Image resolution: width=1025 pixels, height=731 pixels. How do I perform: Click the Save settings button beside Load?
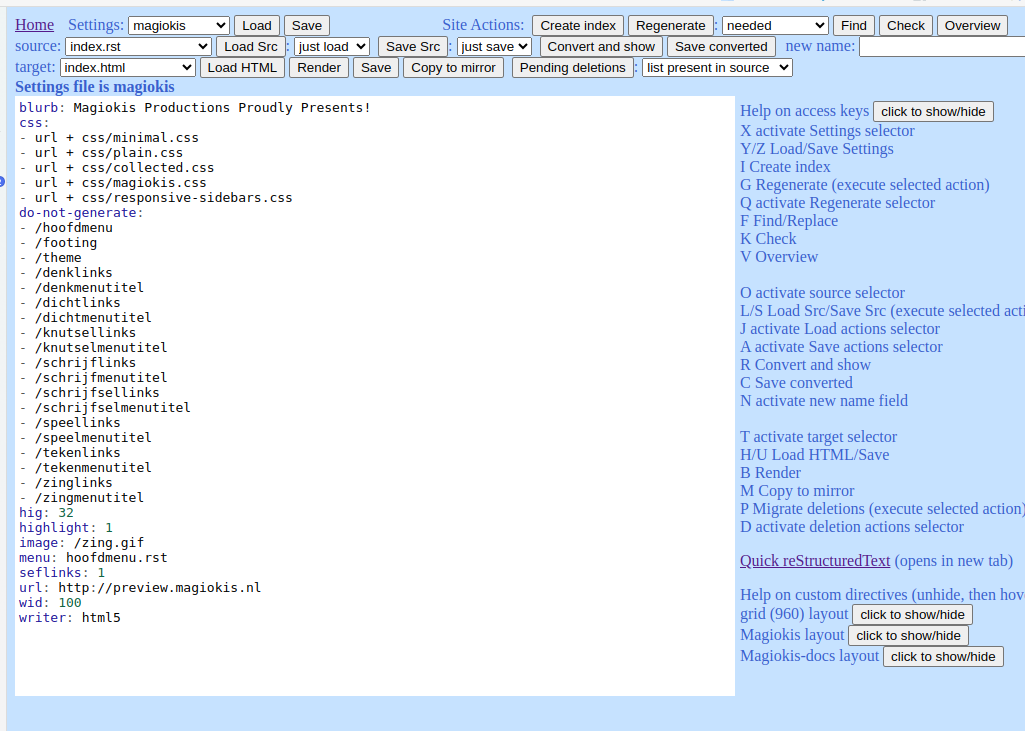(307, 26)
